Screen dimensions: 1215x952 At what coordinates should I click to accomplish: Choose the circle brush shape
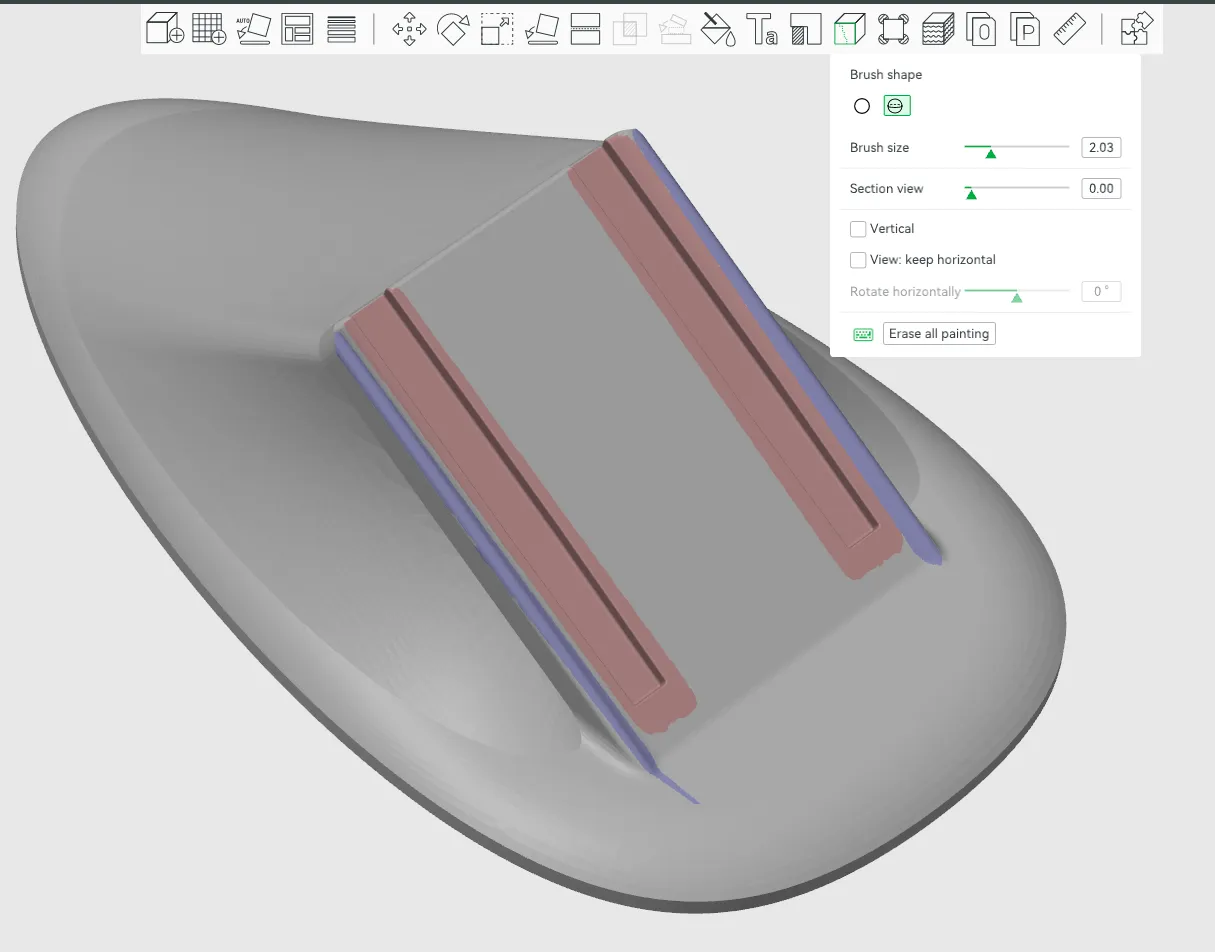click(862, 106)
